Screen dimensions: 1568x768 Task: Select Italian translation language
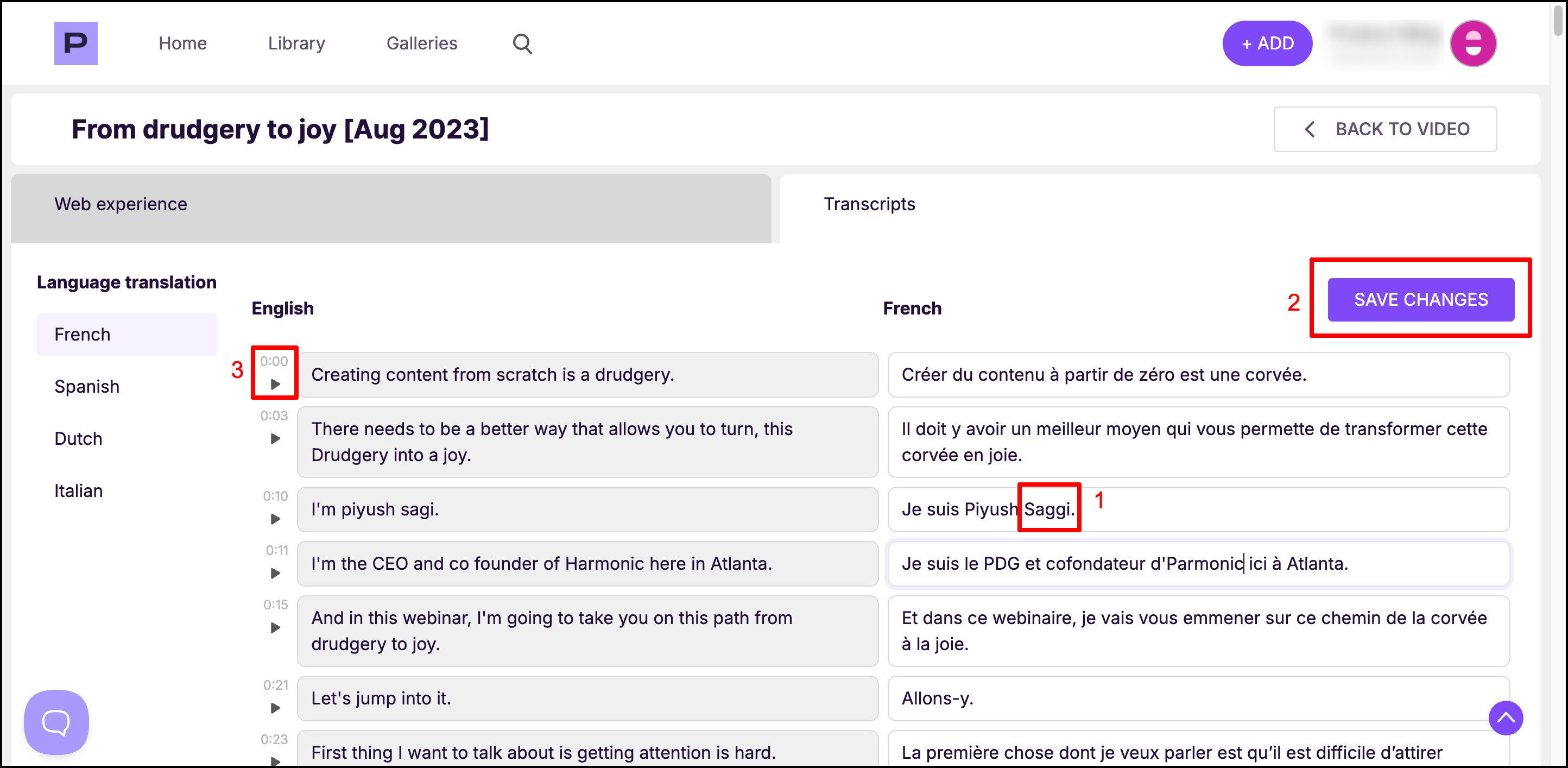click(x=79, y=491)
